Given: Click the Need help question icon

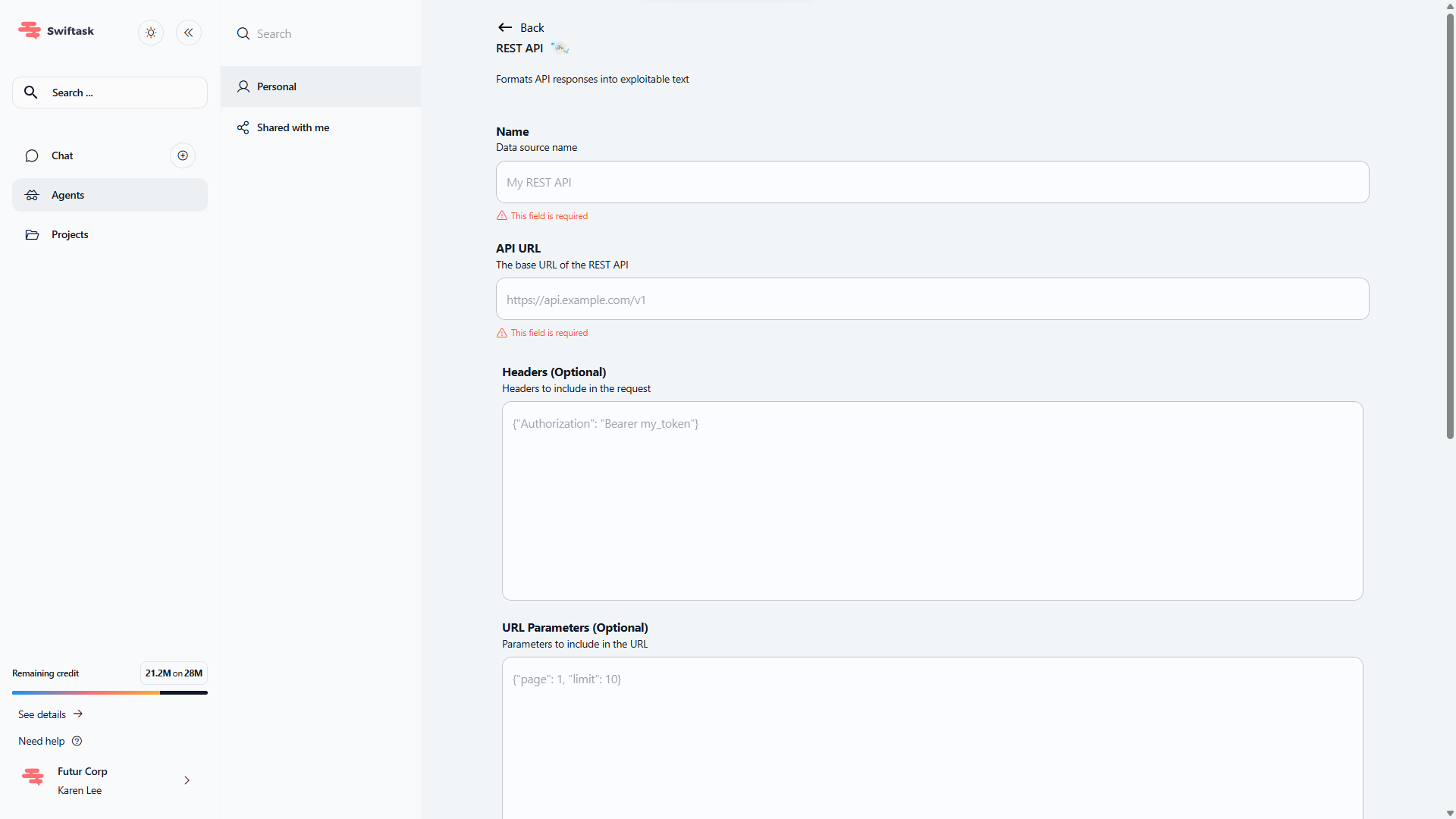Looking at the screenshot, I should (77, 741).
